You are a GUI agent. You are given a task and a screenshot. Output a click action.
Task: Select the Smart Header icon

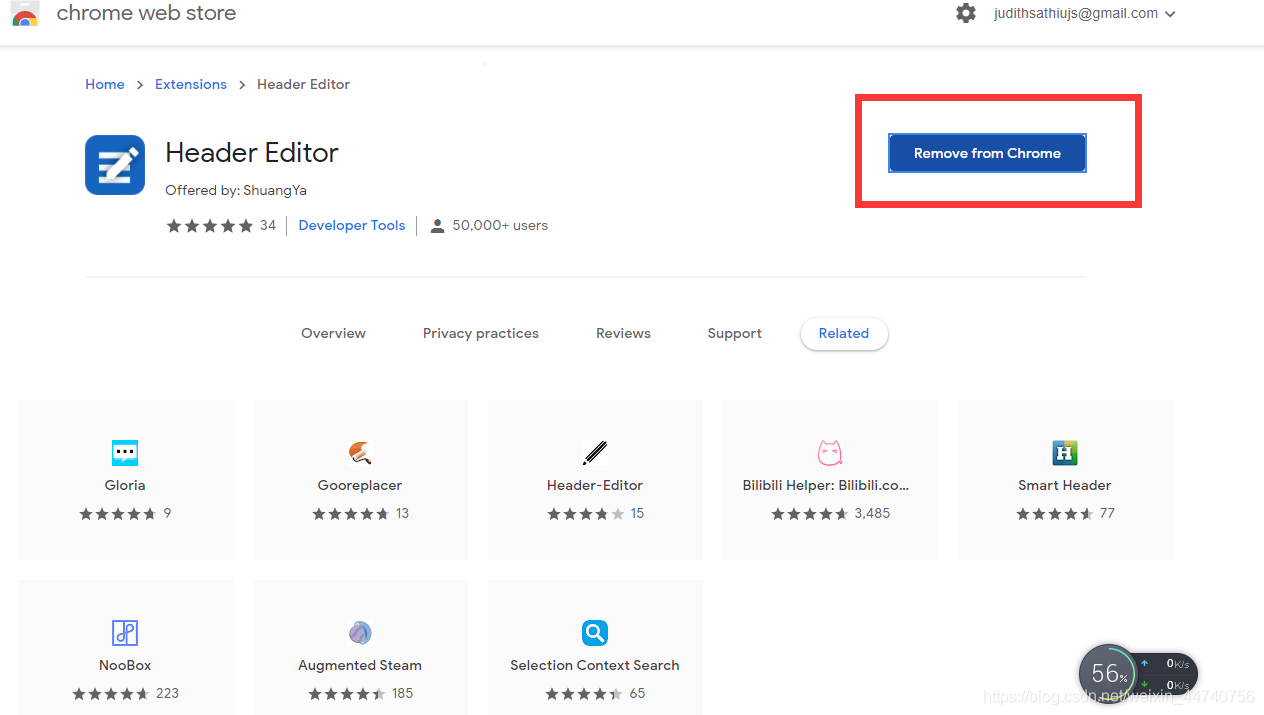click(1065, 453)
